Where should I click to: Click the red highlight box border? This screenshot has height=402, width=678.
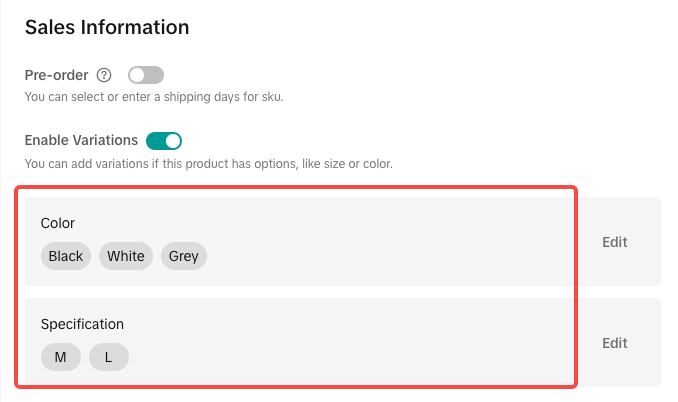(x=577, y=290)
